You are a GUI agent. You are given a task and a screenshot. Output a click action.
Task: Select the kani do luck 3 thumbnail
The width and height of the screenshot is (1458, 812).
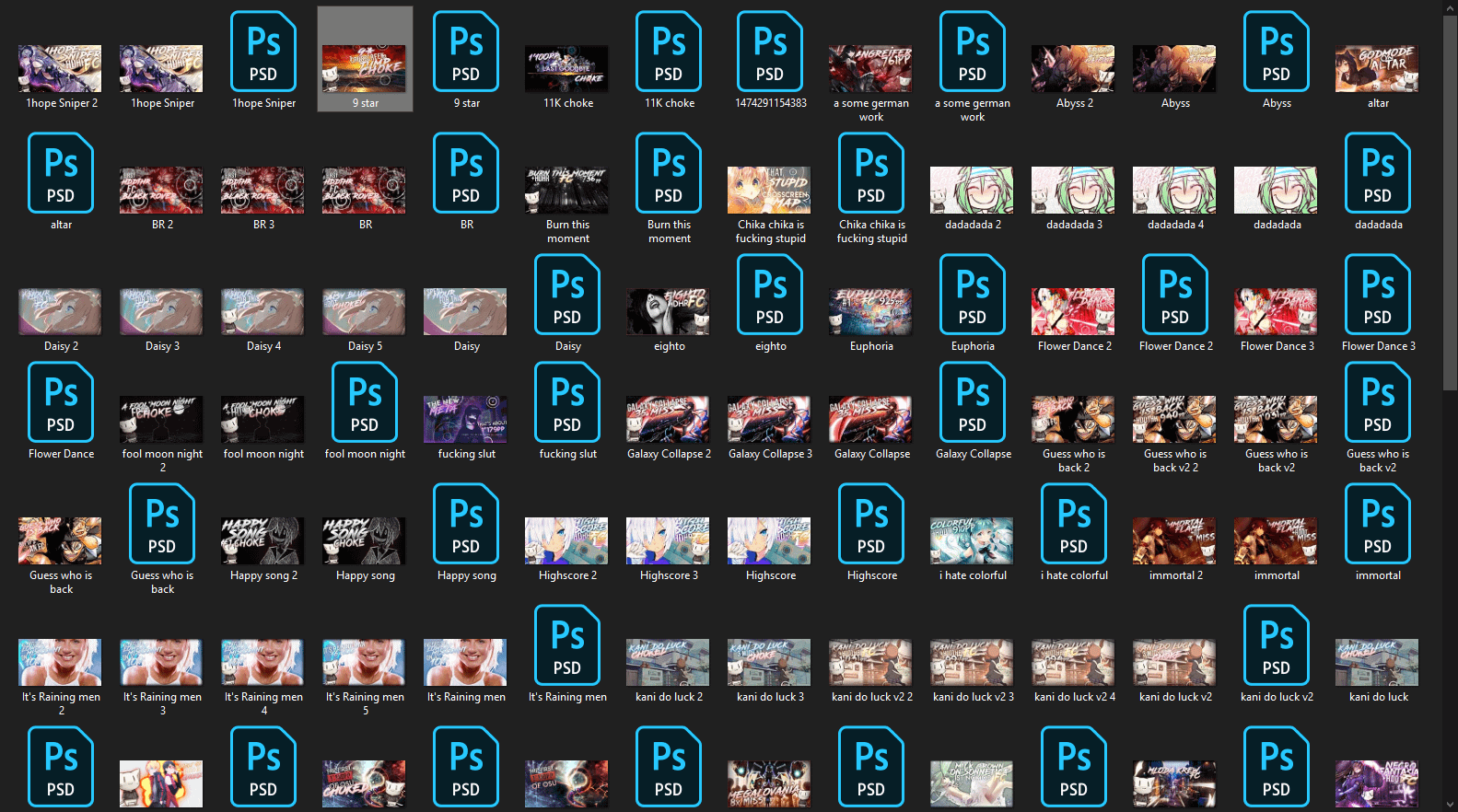coord(769,663)
